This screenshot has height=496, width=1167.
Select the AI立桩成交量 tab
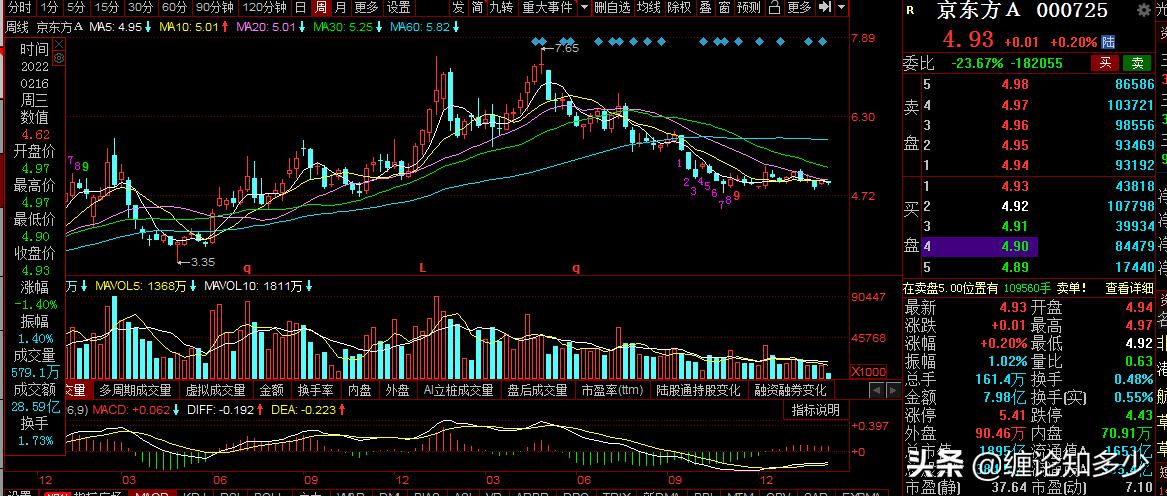(x=458, y=390)
